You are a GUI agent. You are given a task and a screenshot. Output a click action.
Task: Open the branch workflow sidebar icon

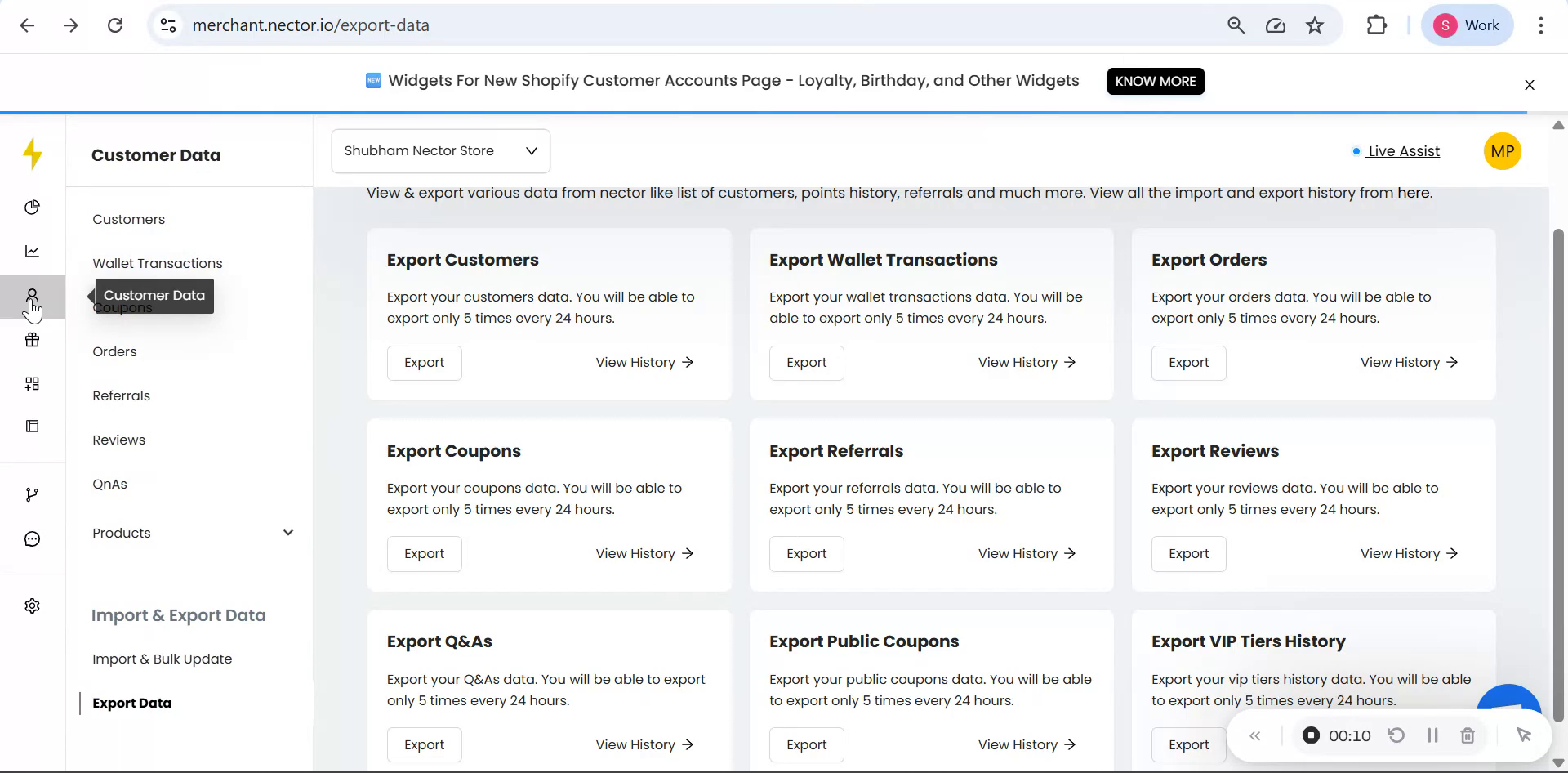tap(32, 495)
